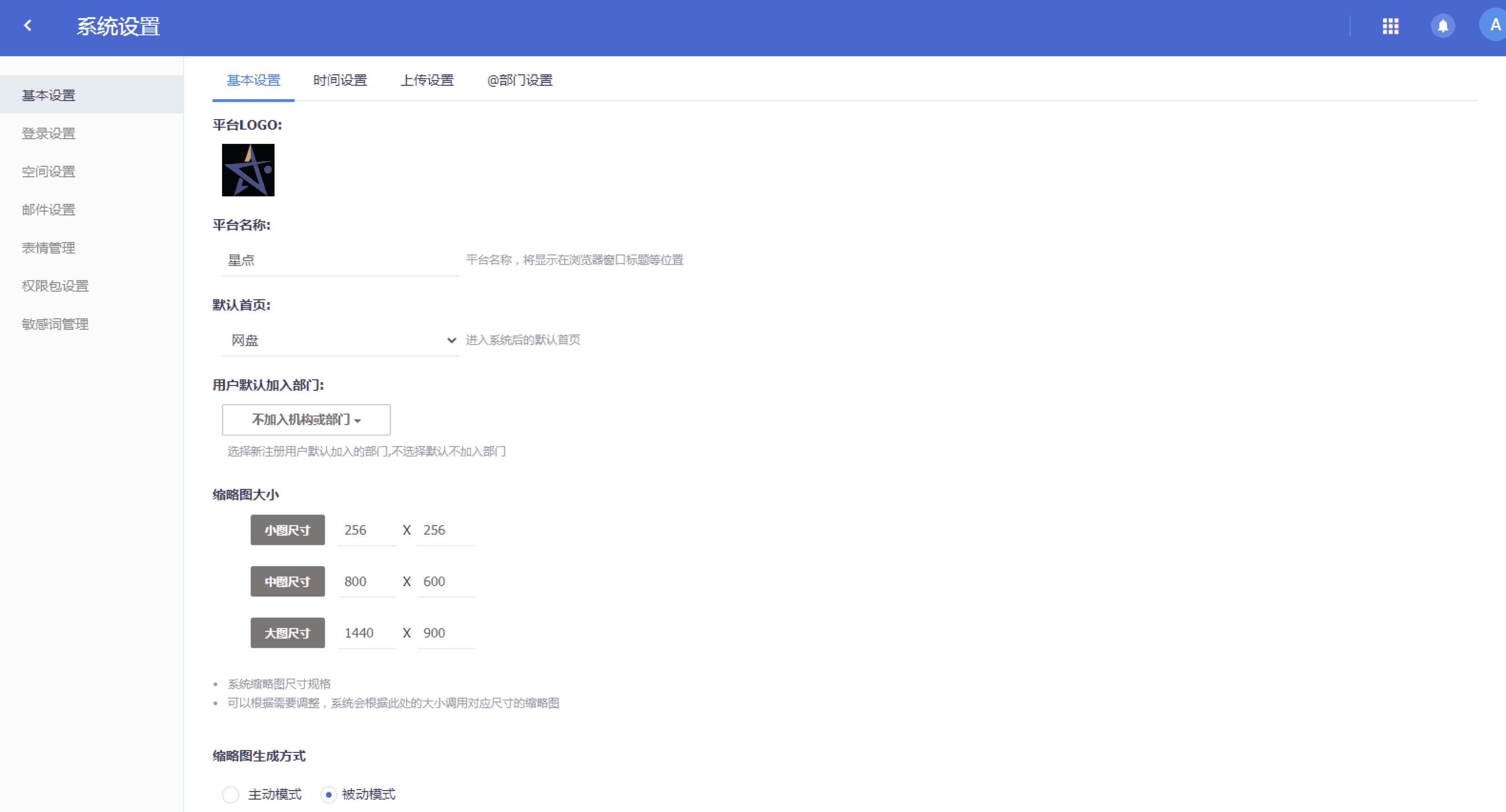Open 登录设置 in sidebar
The image size is (1506, 812).
49,133
